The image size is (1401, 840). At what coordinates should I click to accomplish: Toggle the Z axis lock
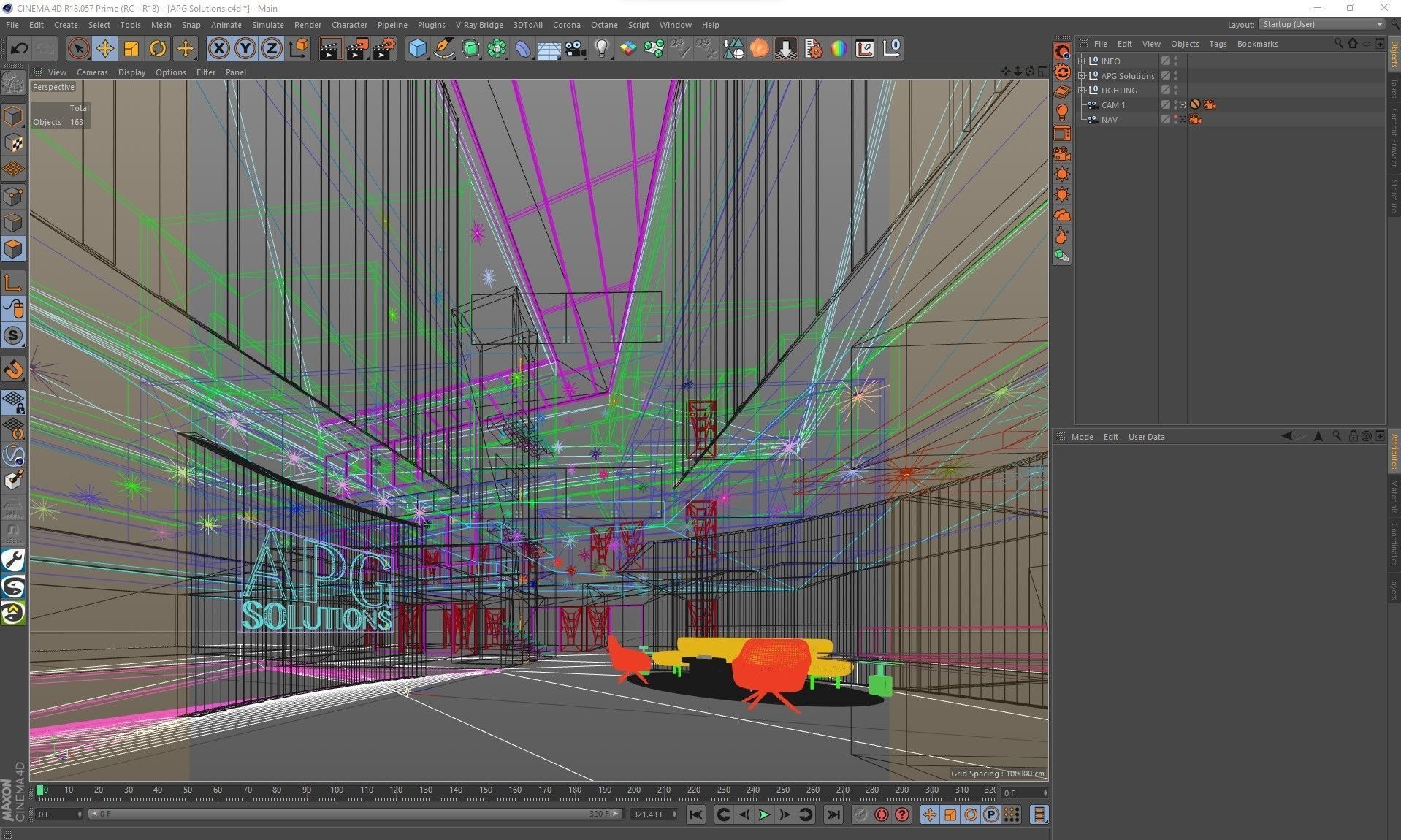click(x=272, y=48)
